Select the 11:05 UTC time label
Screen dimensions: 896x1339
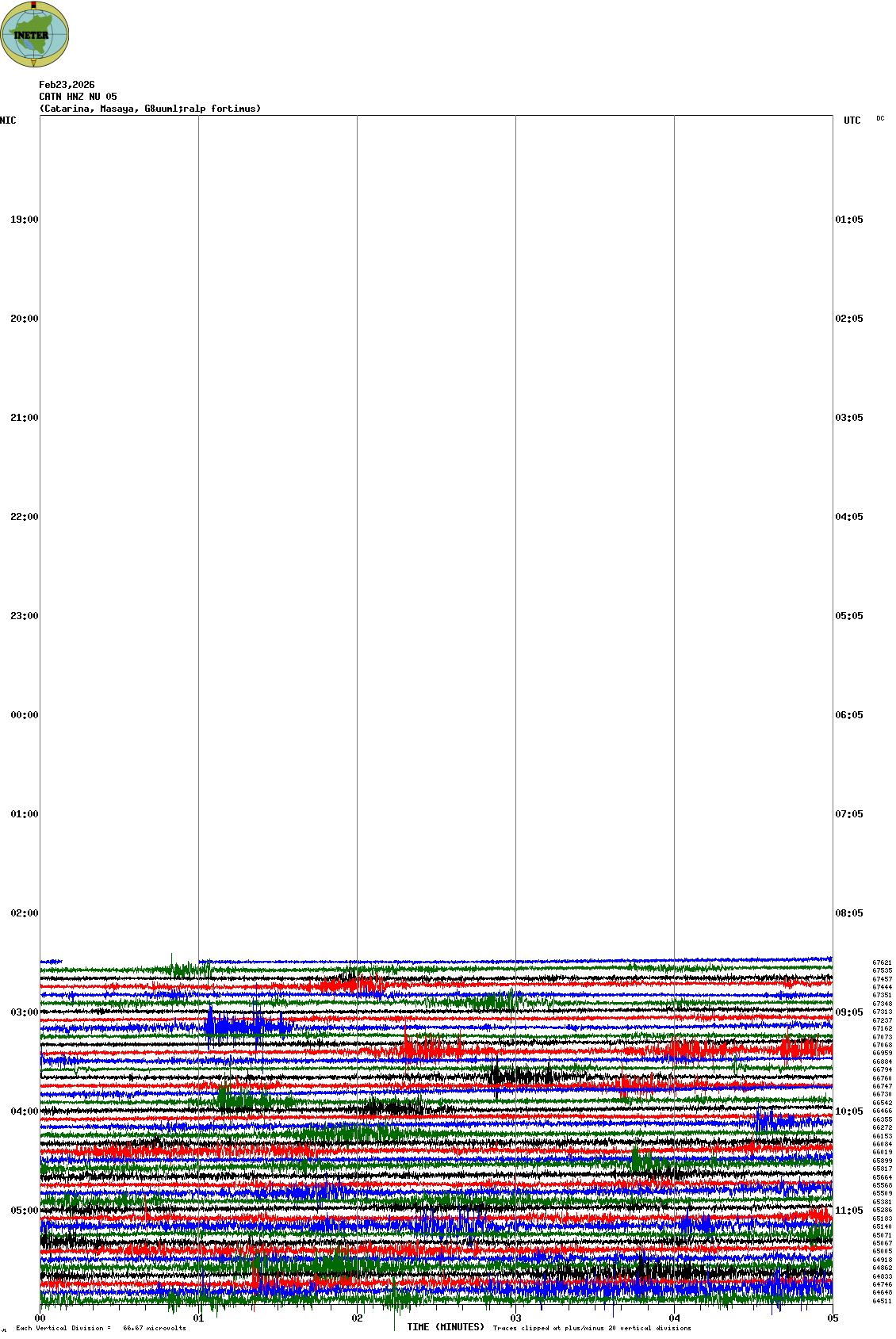point(848,1211)
